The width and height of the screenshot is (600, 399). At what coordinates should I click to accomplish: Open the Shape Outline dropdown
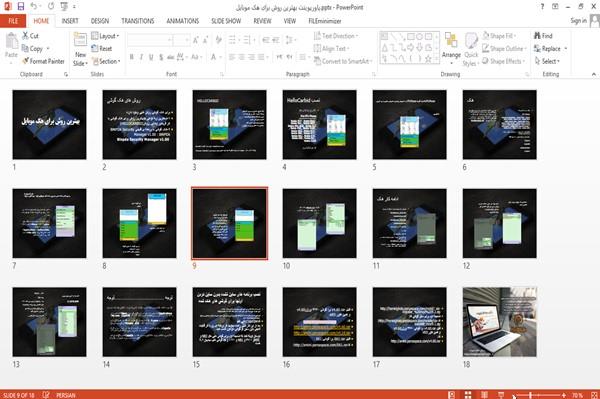click(x=504, y=49)
